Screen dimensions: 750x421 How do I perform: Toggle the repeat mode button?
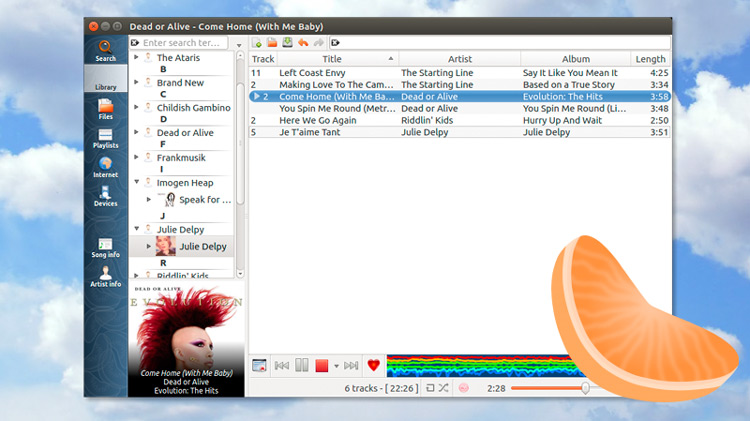pyautogui.click(x=429, y=387)
